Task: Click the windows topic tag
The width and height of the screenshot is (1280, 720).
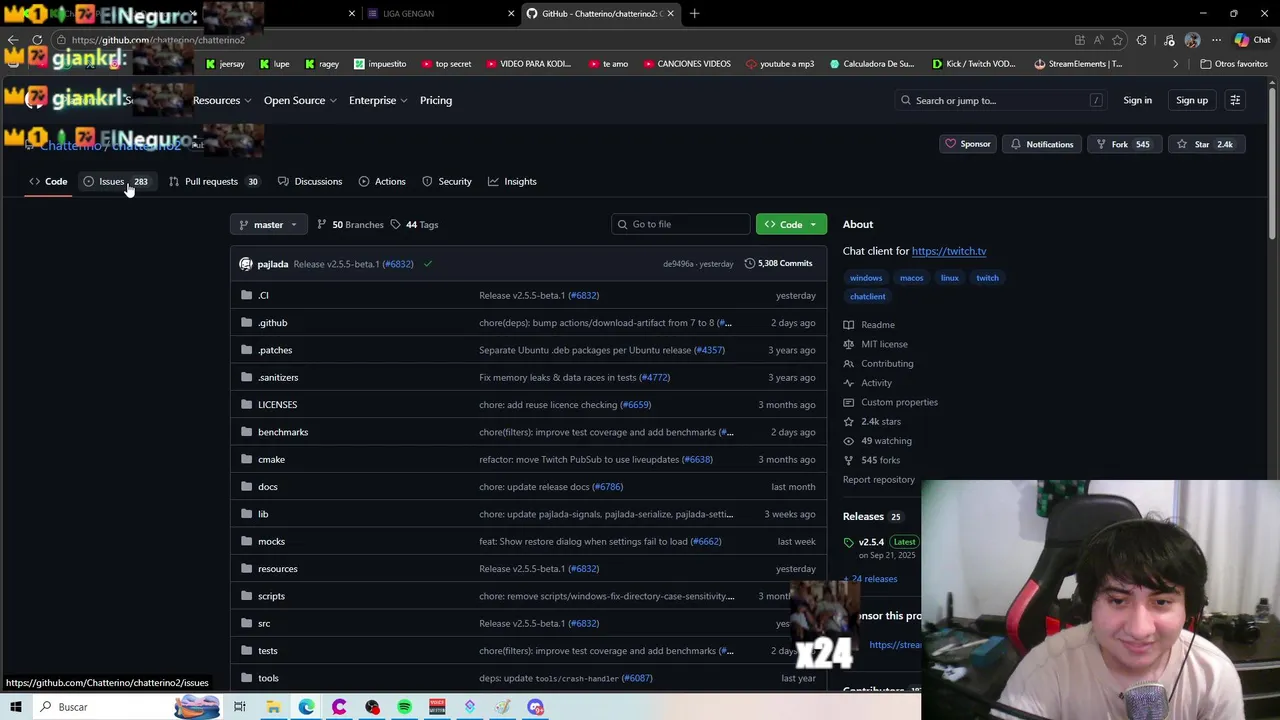Action: point(866,278)
